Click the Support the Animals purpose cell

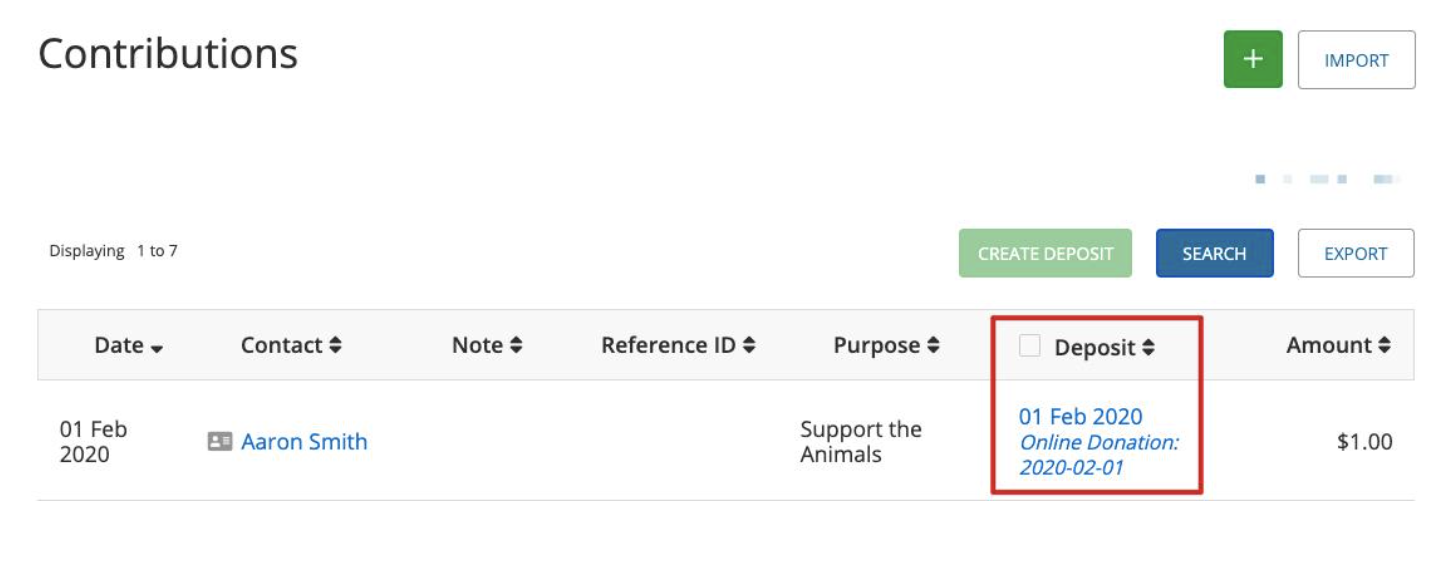pyautogui.click(x=861, y=441)
